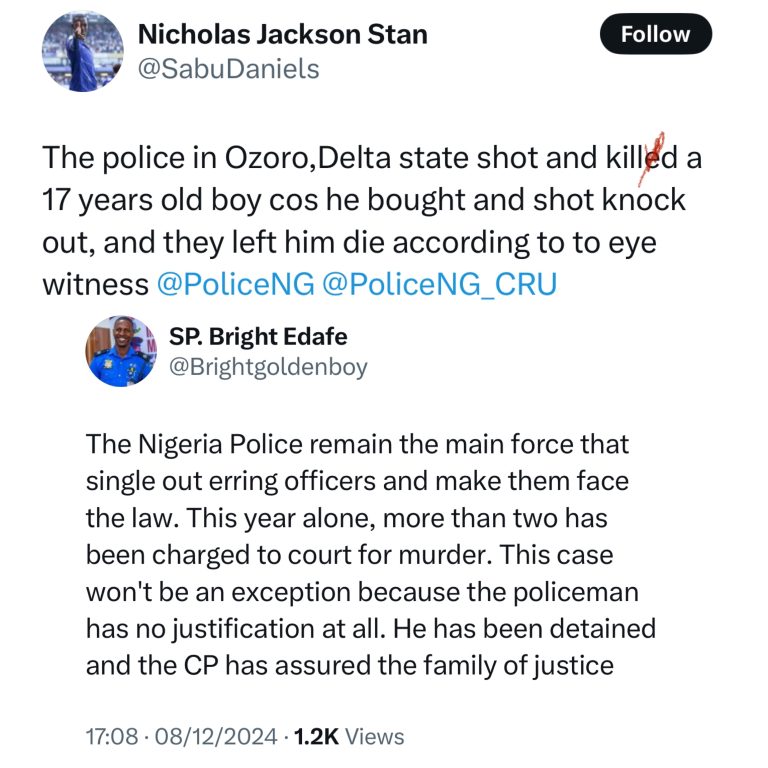Click the Follow button
Viewport: 768px width, 768px height.
[x=655, y=35]
